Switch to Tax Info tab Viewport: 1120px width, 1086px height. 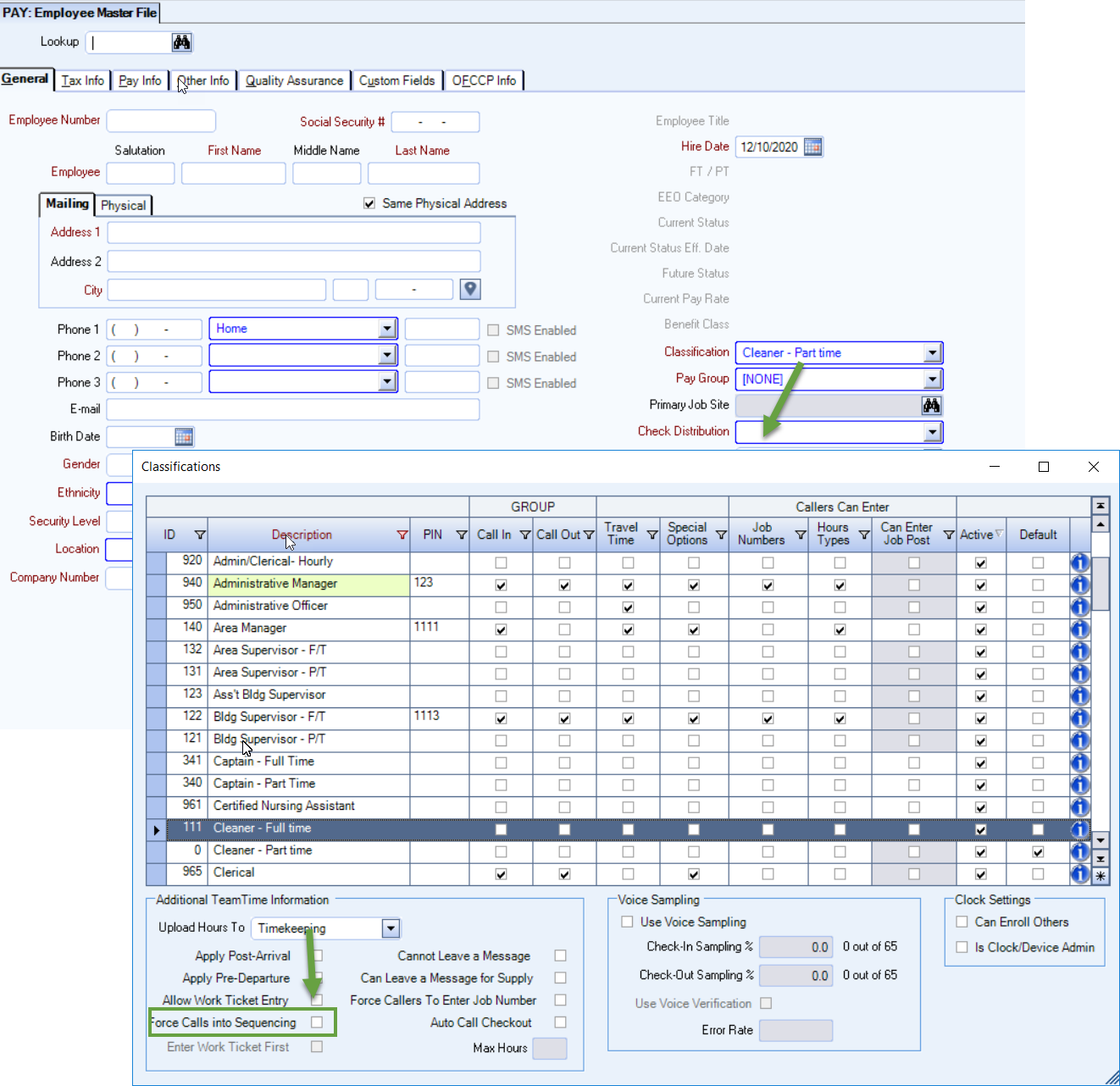(83, 80)
